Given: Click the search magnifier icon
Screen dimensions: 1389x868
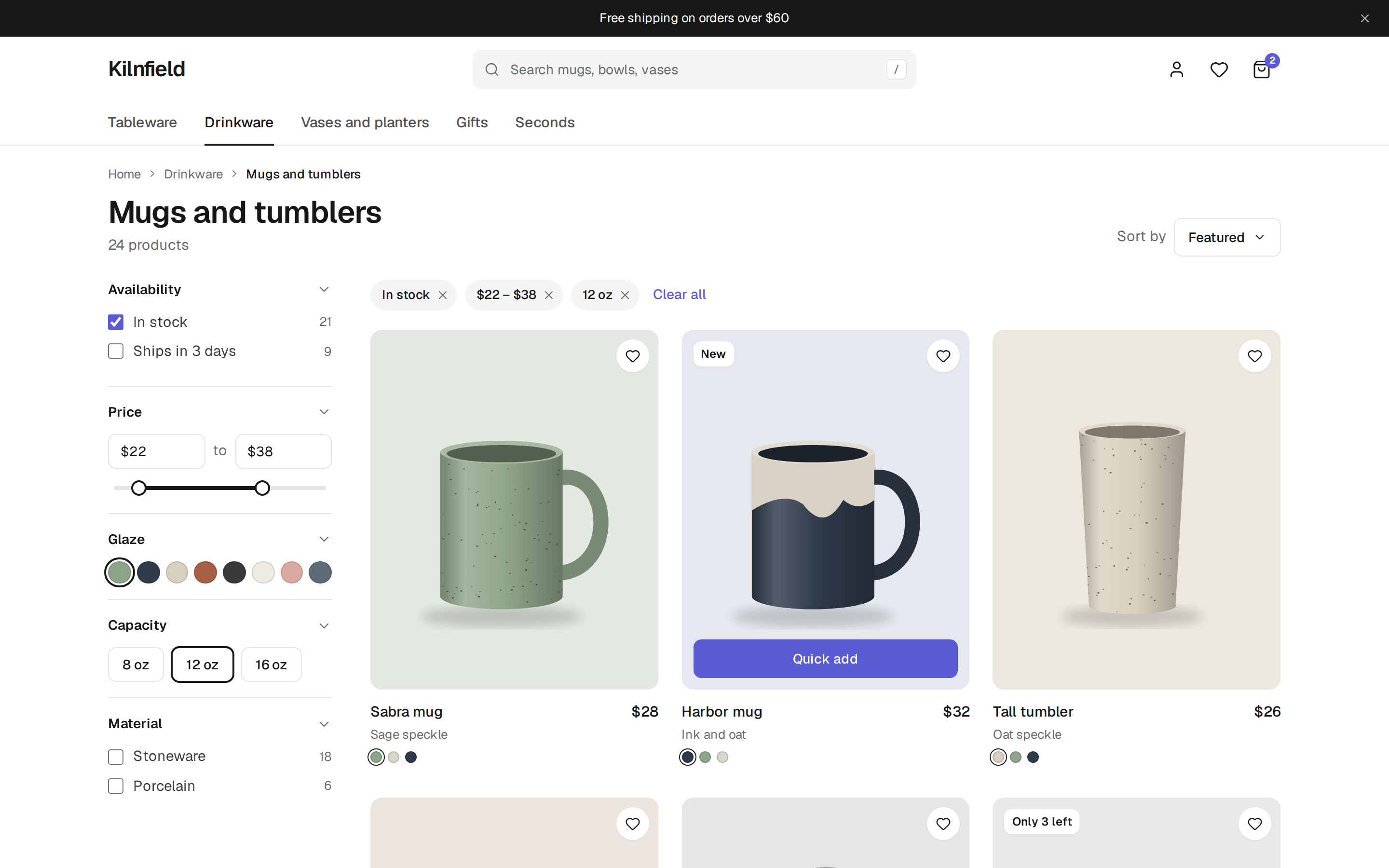Looking at the screenshot, I should pyautogui.click(x=492, y=69).
